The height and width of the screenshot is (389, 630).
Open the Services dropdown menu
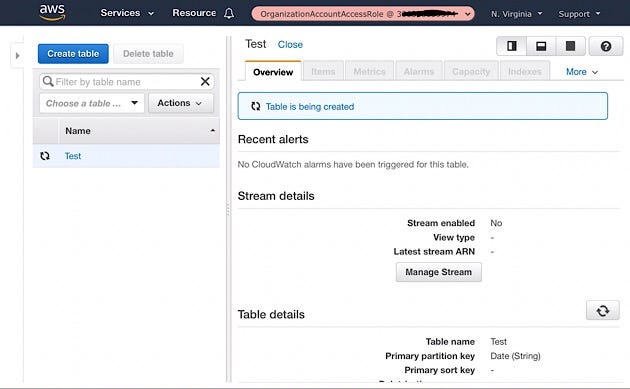coord(127,13)
